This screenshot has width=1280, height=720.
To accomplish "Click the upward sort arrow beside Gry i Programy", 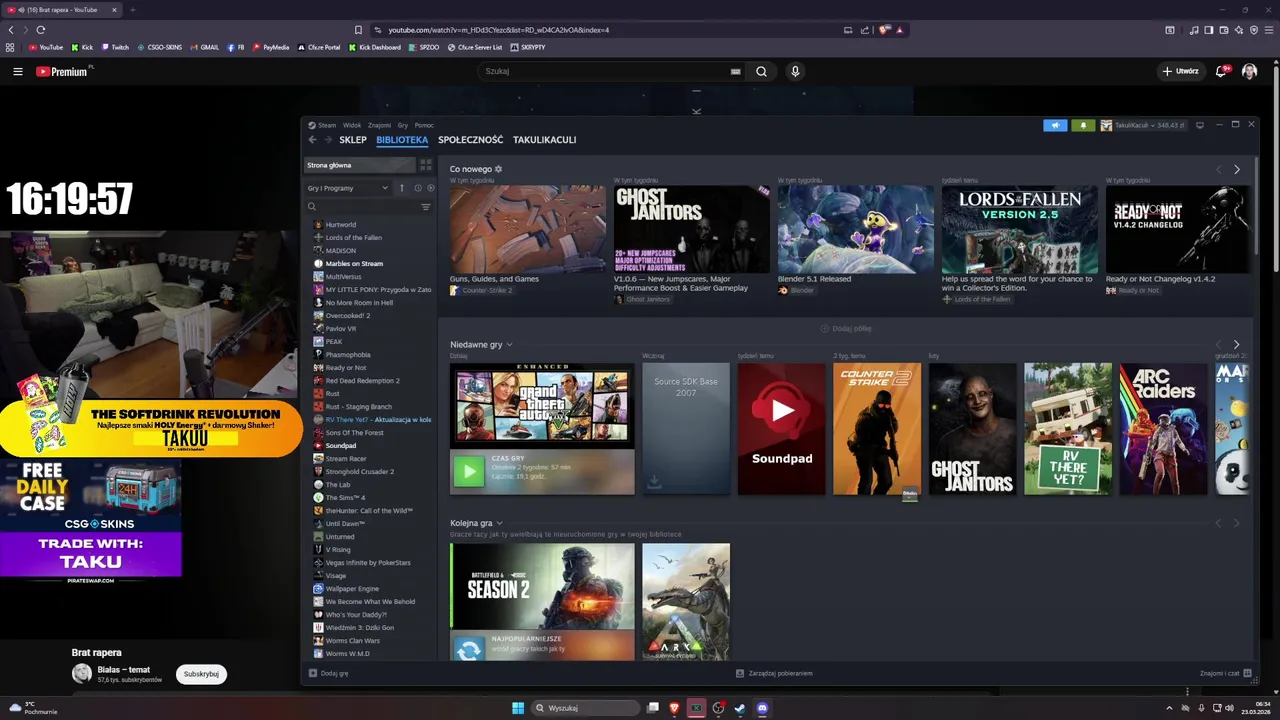I will (402, 188).
